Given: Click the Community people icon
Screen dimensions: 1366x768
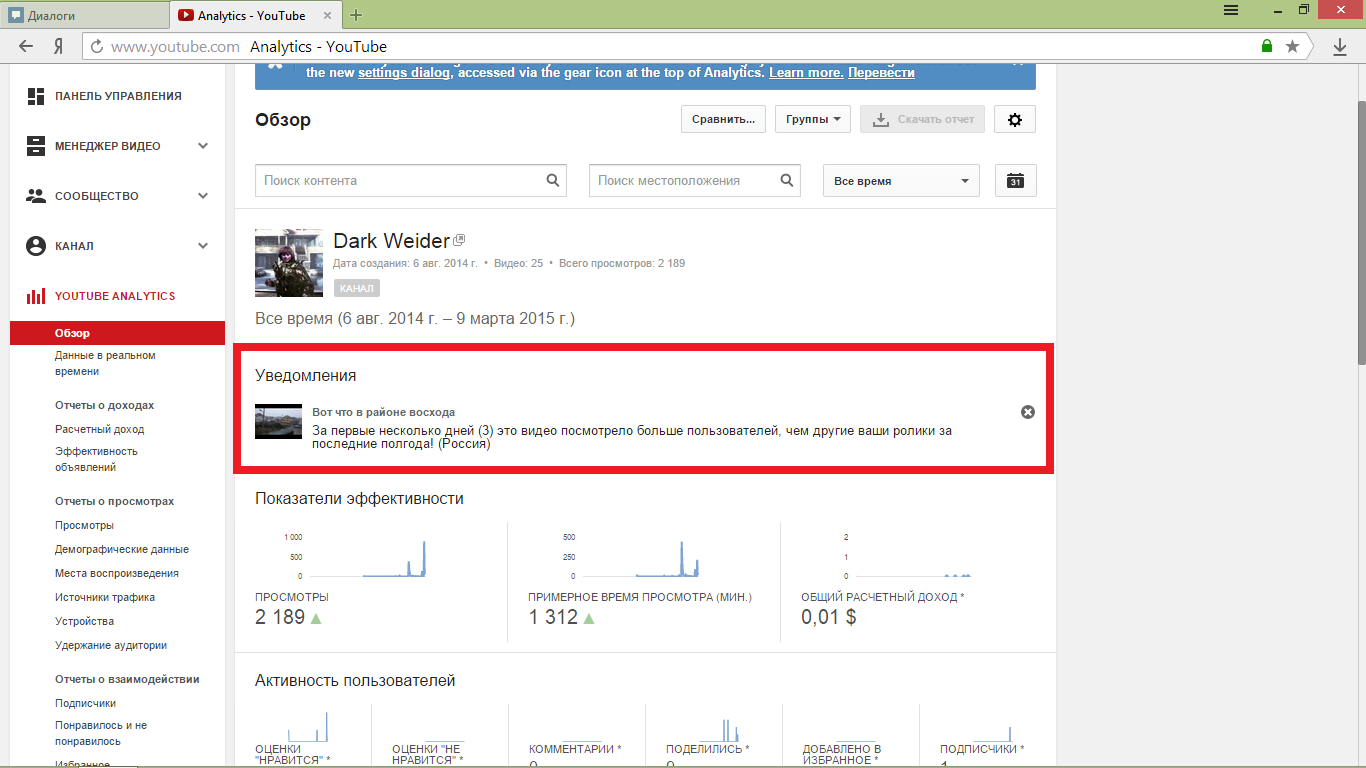Looking at the screenshot, I should tap(36, 196).
